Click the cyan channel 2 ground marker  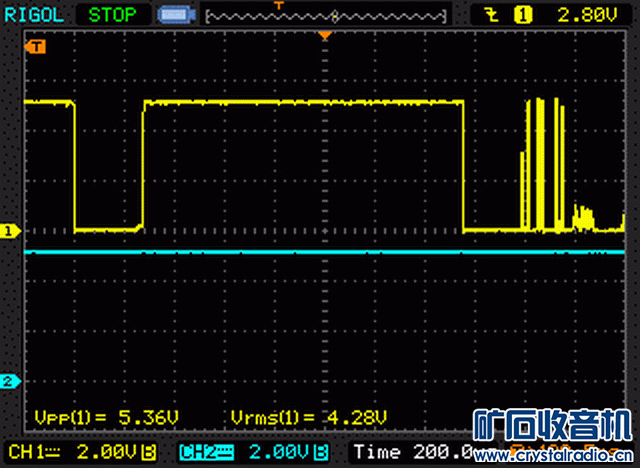point(10,381)
